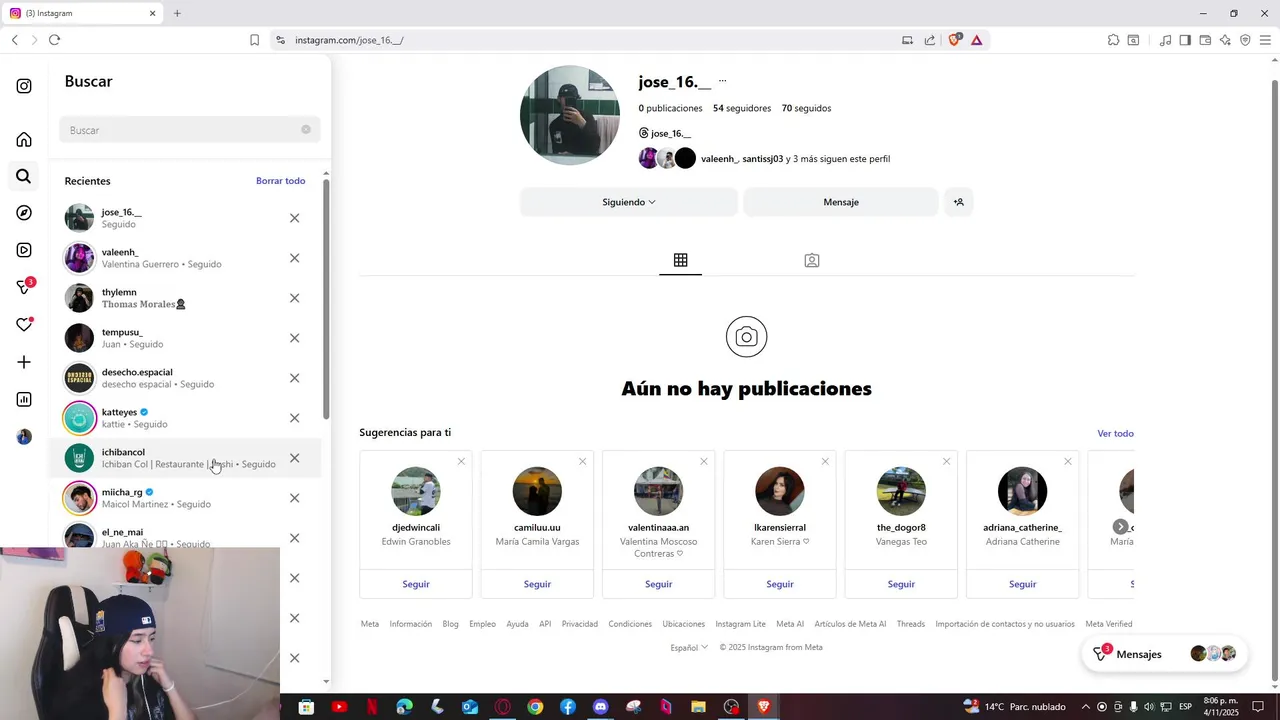This screenshot has width=1280, height=720.
Task: Open jose_16.__ profile picture
Action: pyautogui.click(x=570, y=115)
